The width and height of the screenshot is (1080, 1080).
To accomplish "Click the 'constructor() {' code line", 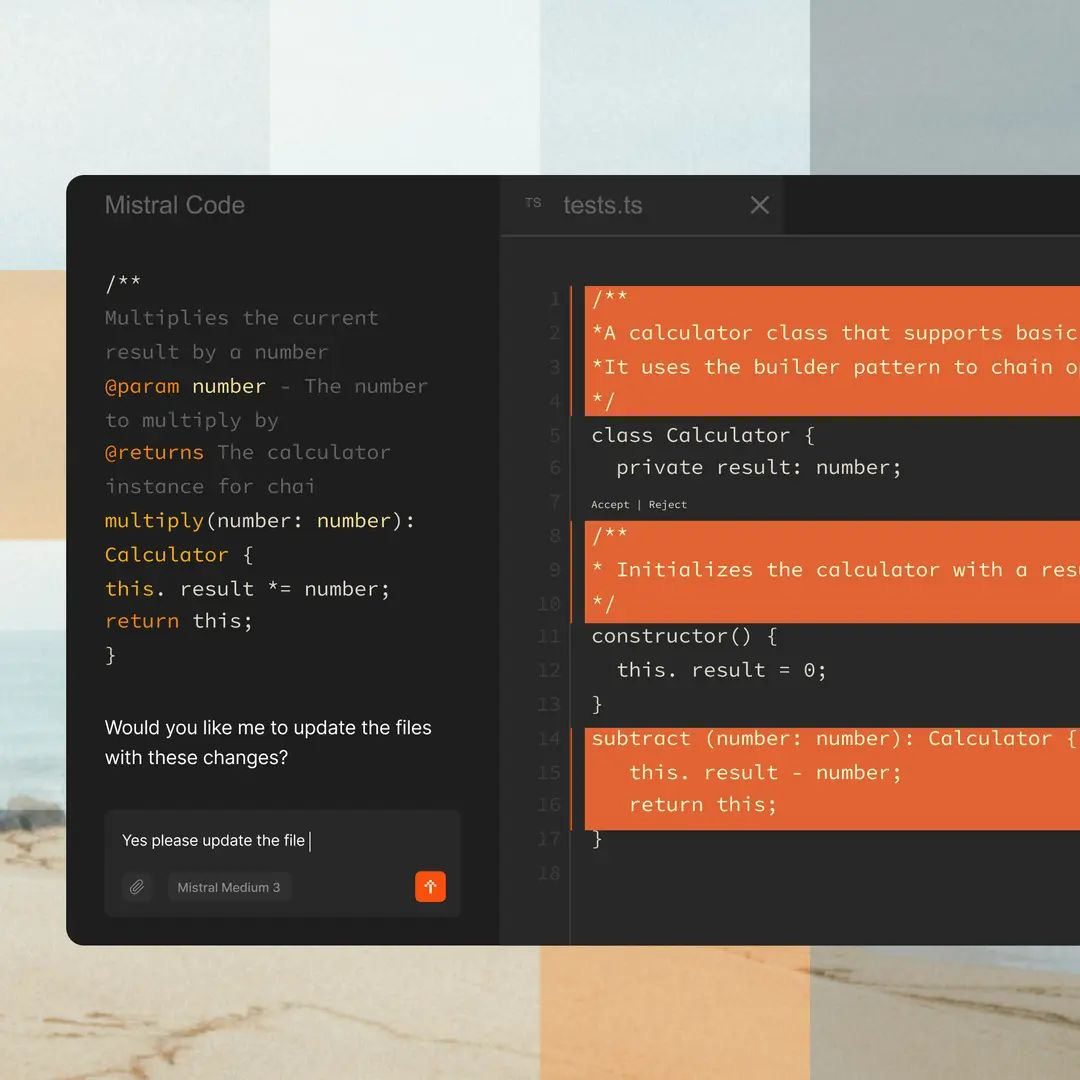I will 684,636.
